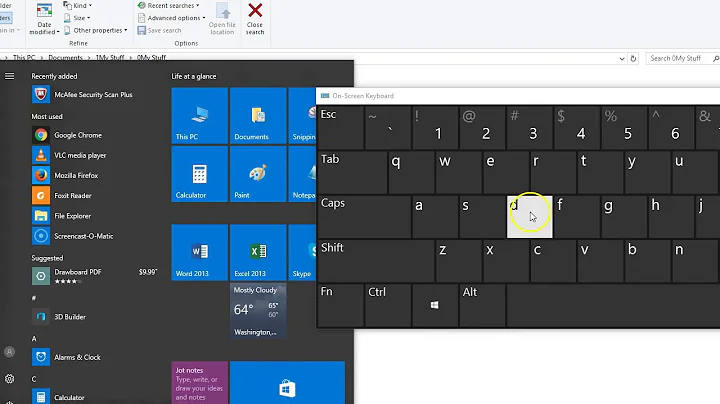Click the number 5 percent key

tap(624, 128)
